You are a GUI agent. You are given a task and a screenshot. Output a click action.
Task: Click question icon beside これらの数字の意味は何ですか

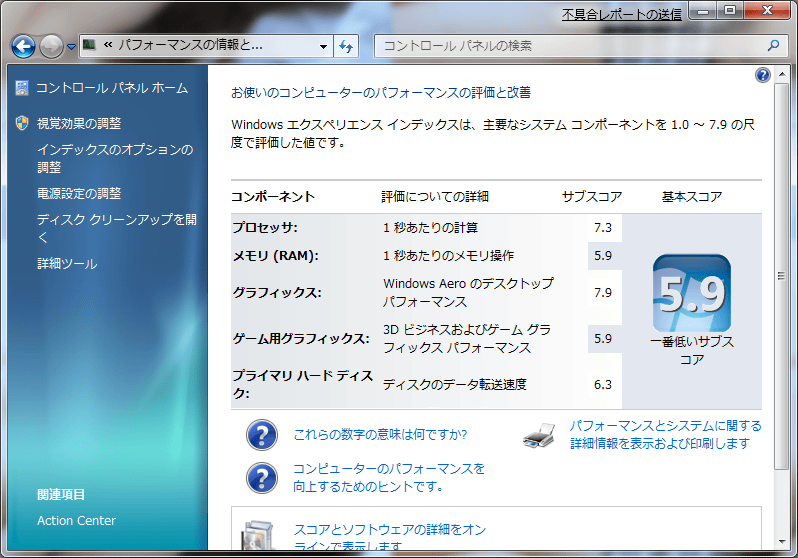[261, 435]
